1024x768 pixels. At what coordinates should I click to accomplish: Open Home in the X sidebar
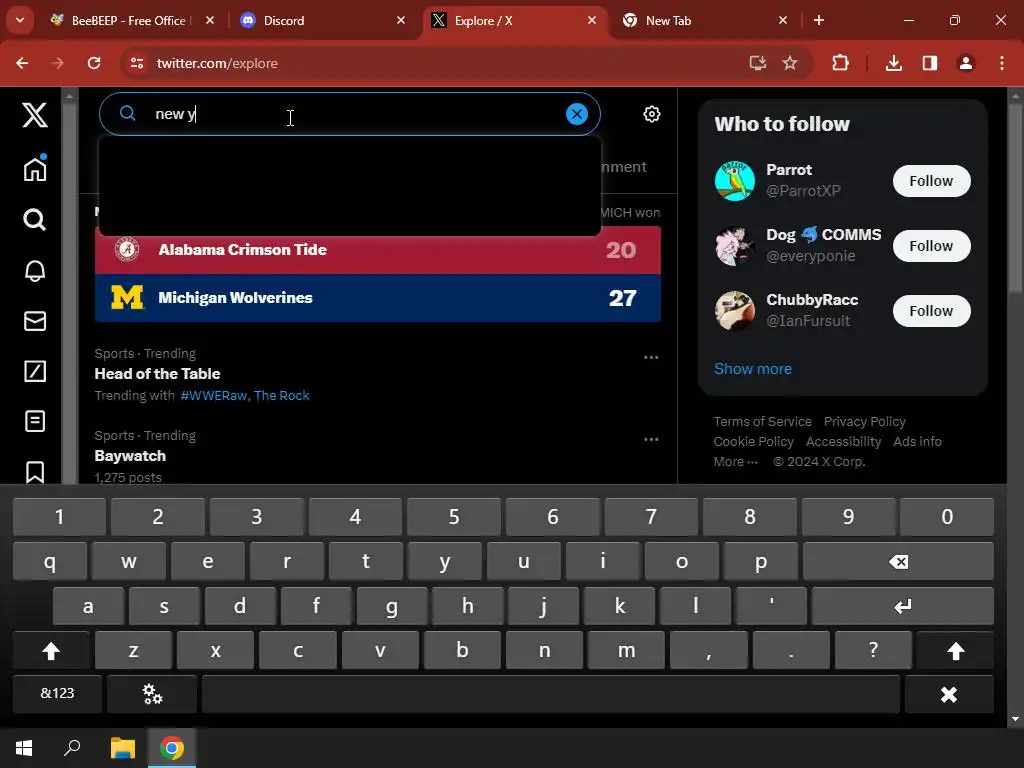coord(35,168)
